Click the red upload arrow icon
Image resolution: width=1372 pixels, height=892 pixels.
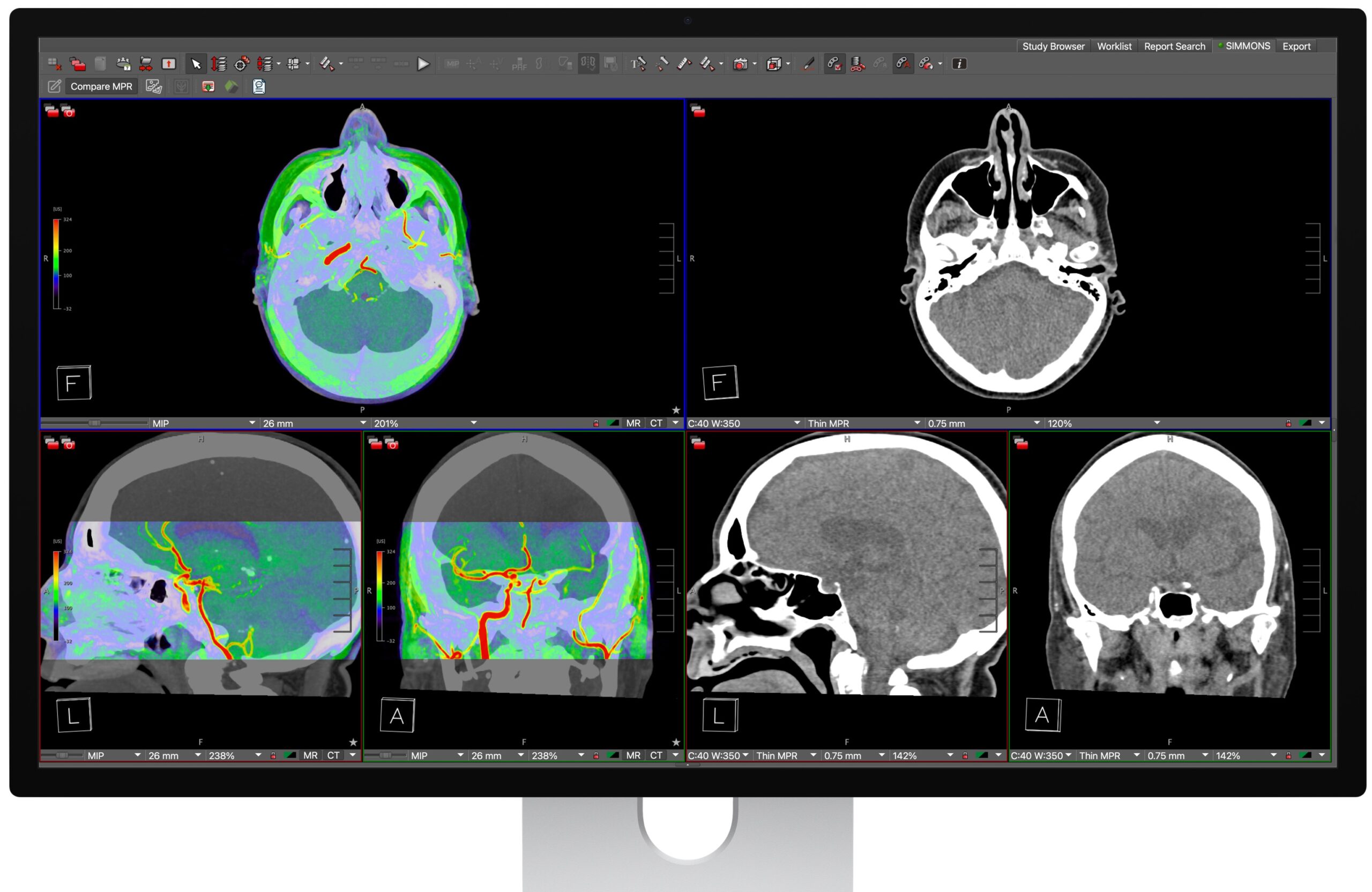pos(168,64)
